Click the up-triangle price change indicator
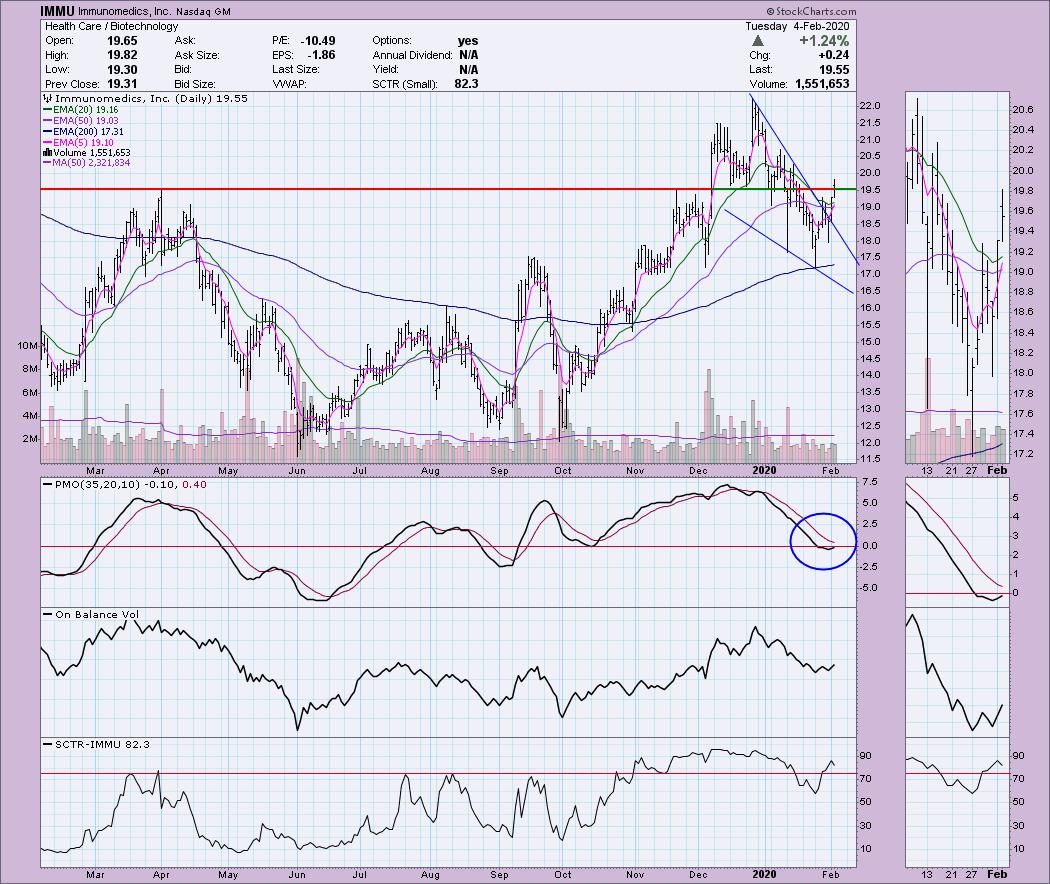The image size is (1050, 884). click(x=758, y=41)
